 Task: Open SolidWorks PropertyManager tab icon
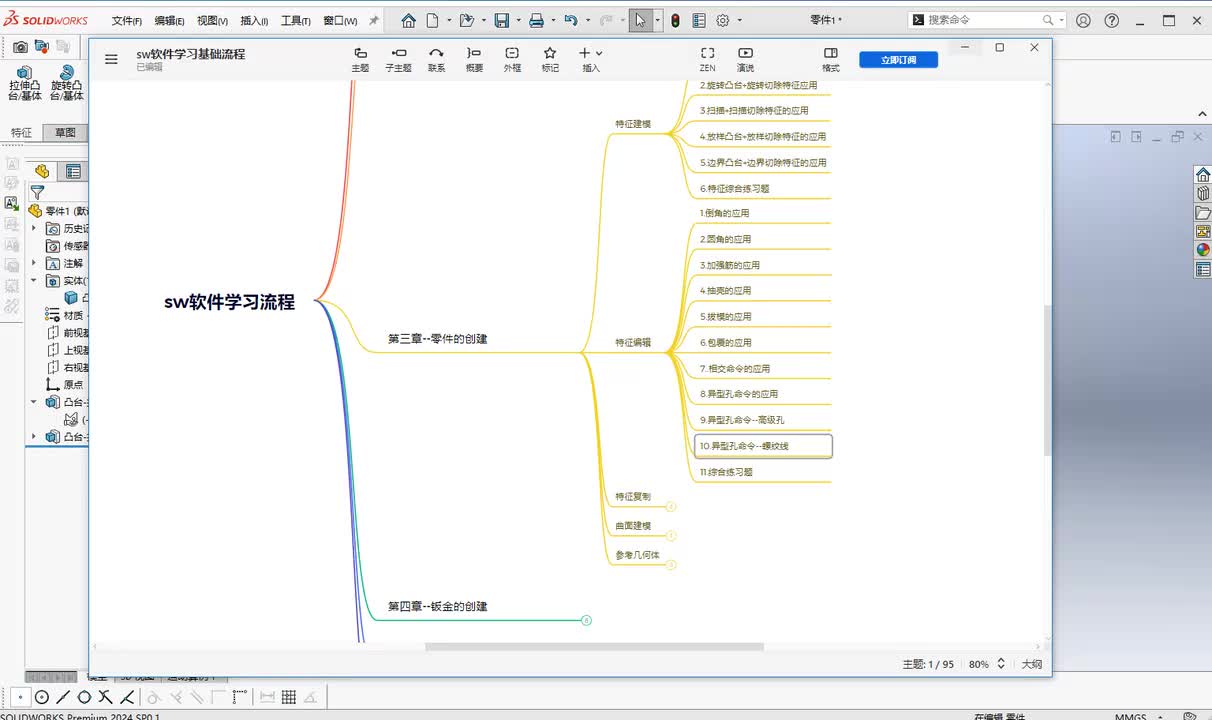(x=73, y=171)
